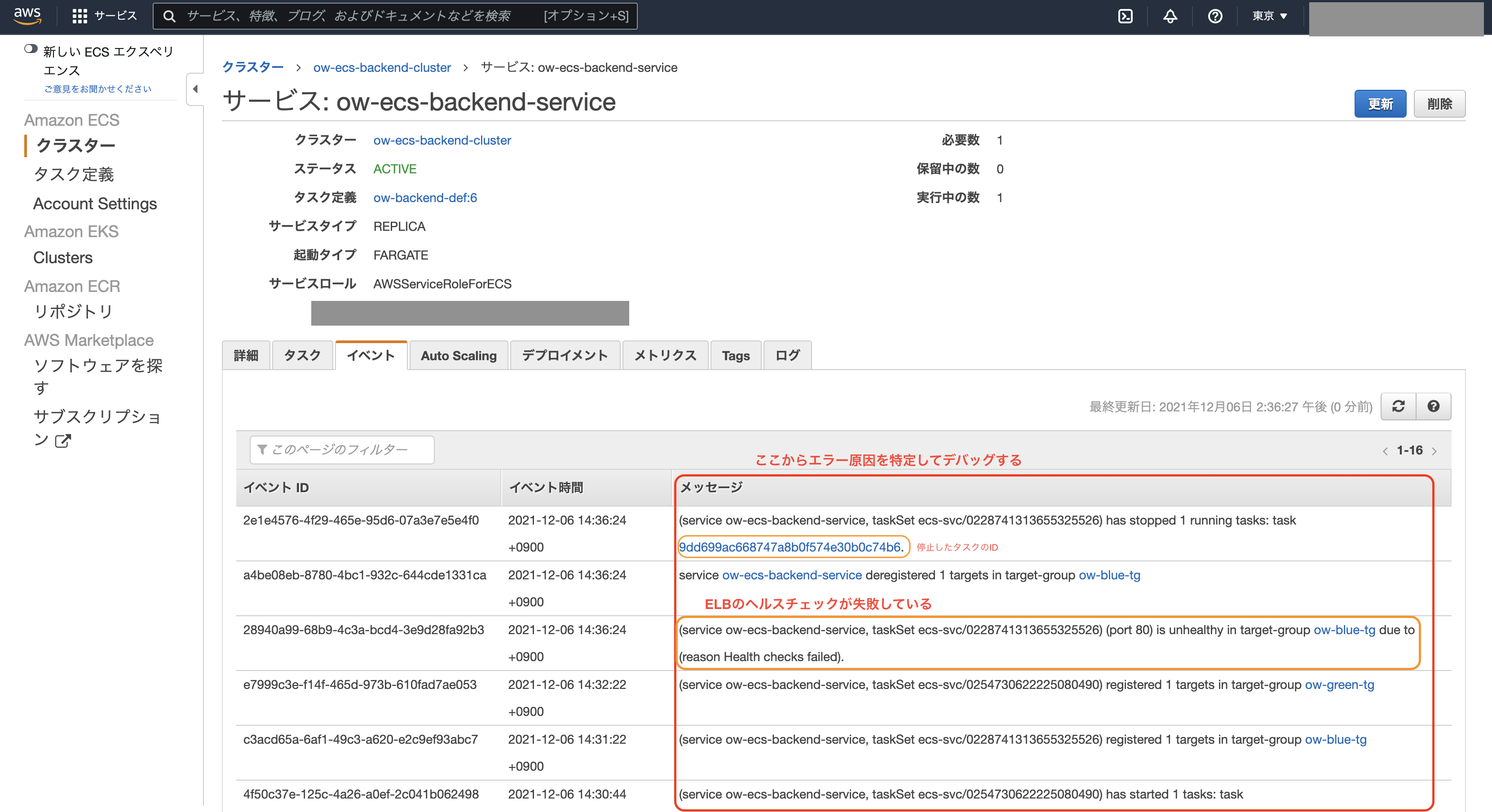Collapse the left navigation sidebar

pos(195,89)
